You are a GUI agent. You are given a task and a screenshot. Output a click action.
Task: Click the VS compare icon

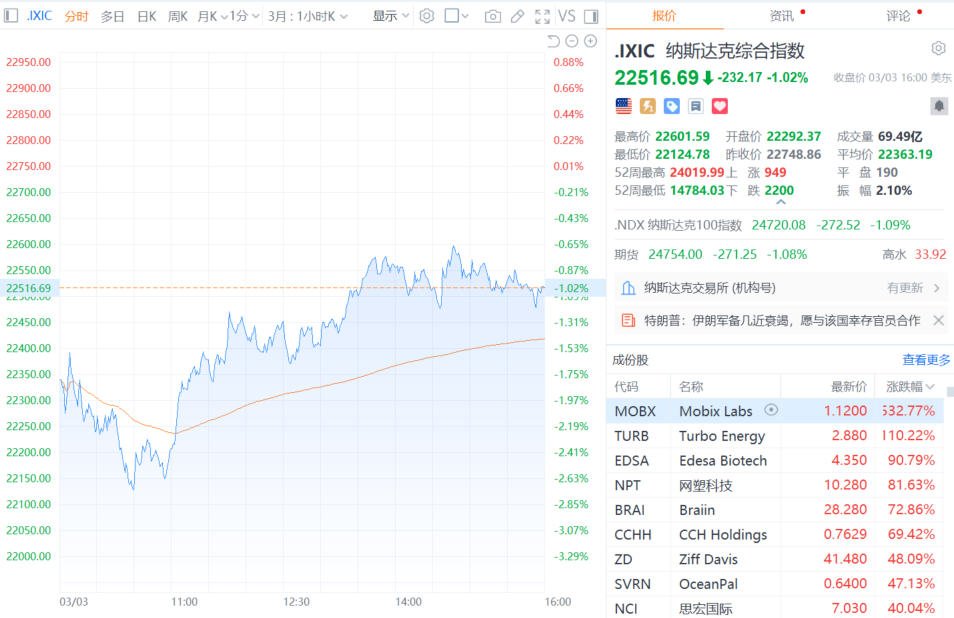coord(567,16)
